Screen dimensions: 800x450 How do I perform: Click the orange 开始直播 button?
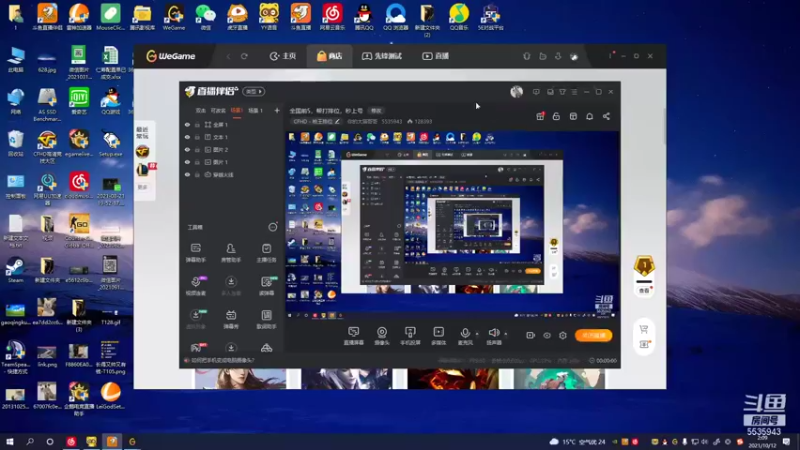point(593,335)
